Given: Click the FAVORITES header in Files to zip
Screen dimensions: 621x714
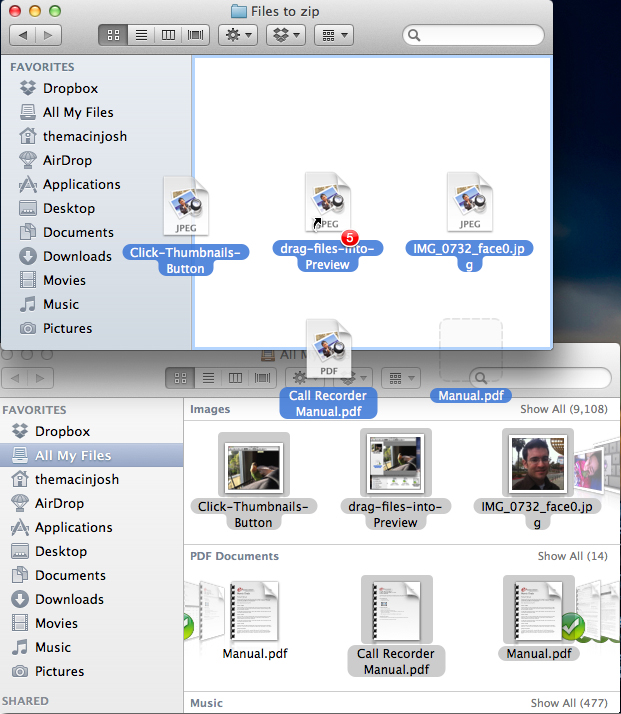Looking at the screenshot, I should [x=42, y=67].
